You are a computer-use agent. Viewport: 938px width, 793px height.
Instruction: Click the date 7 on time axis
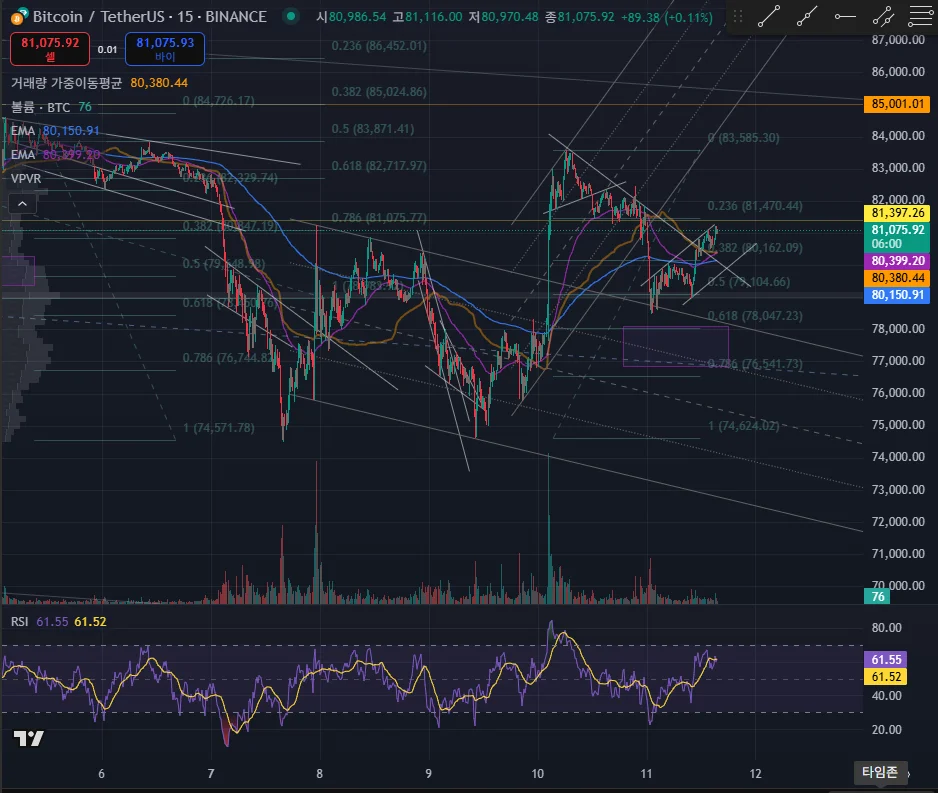(x=211, y=773)
